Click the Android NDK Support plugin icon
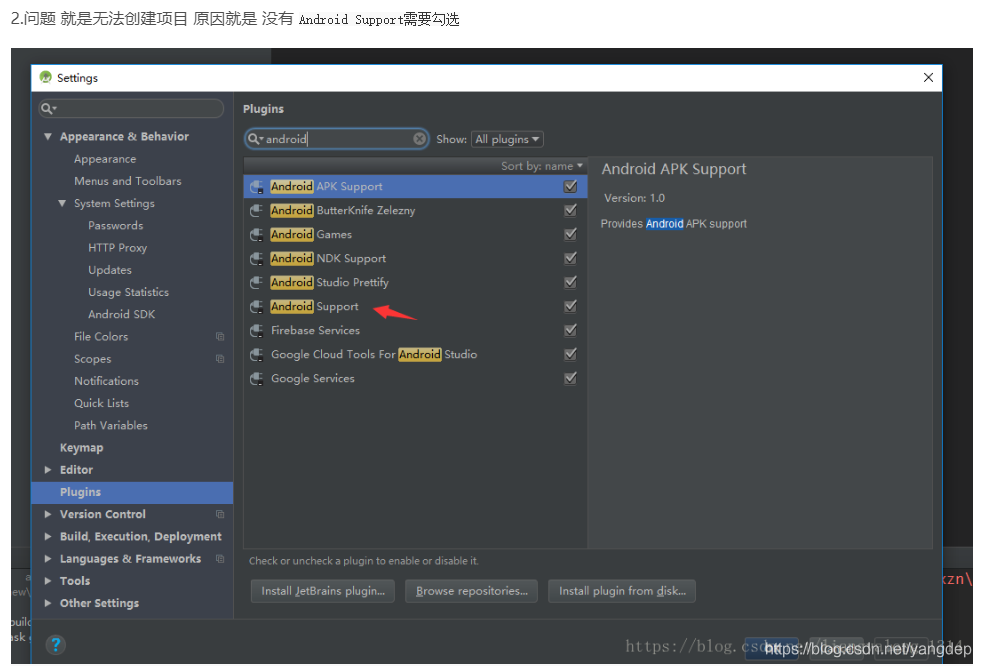This screenshot has height=668, width=982. (257, 259)
